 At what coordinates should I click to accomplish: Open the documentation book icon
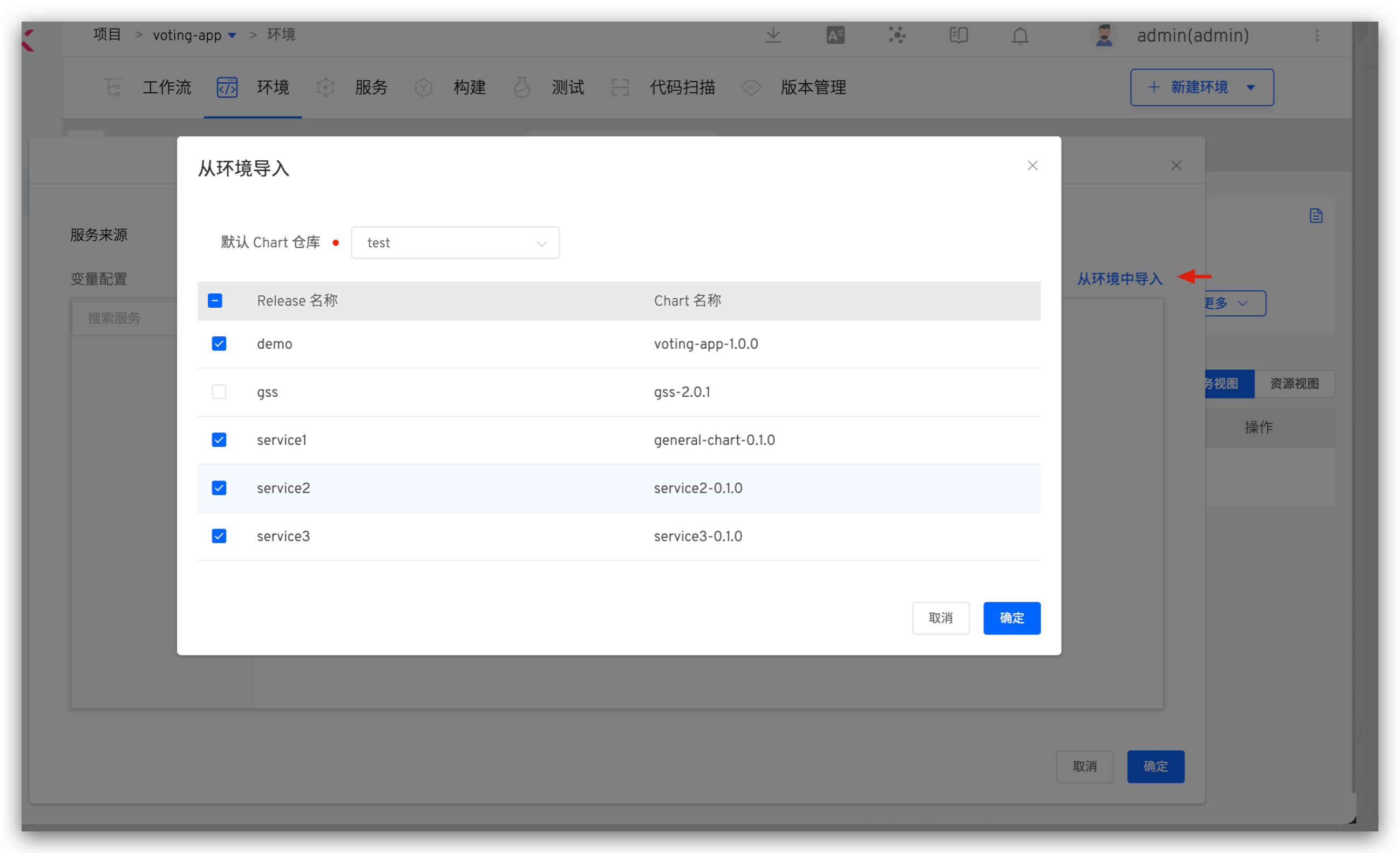(x=958, y=35)
